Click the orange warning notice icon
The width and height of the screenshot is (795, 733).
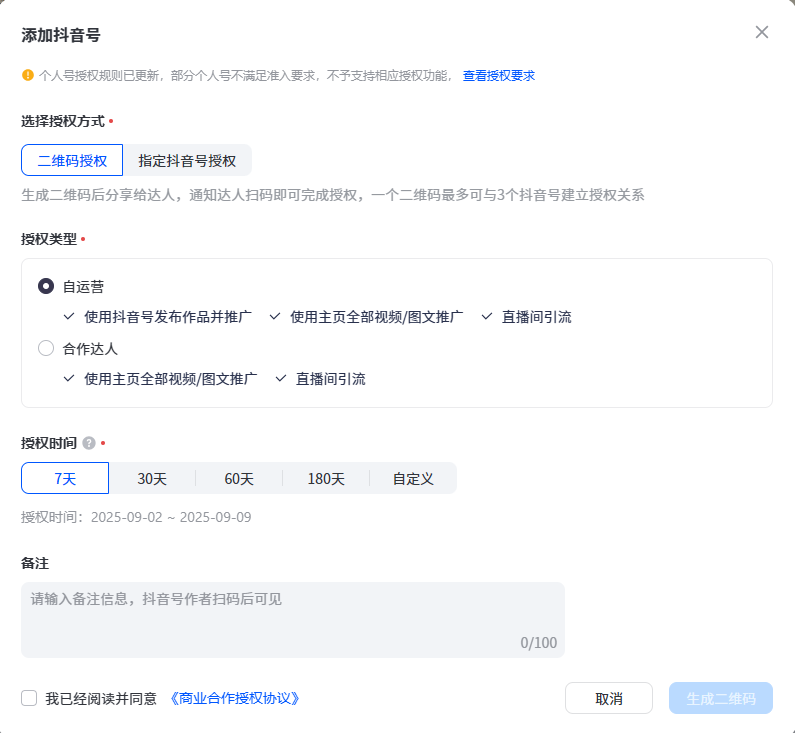coord(28,76)
